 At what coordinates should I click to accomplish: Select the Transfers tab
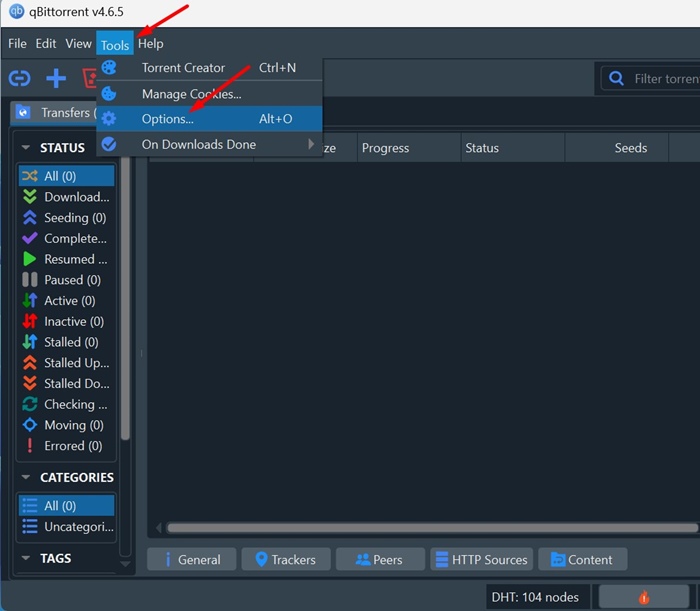54,112
